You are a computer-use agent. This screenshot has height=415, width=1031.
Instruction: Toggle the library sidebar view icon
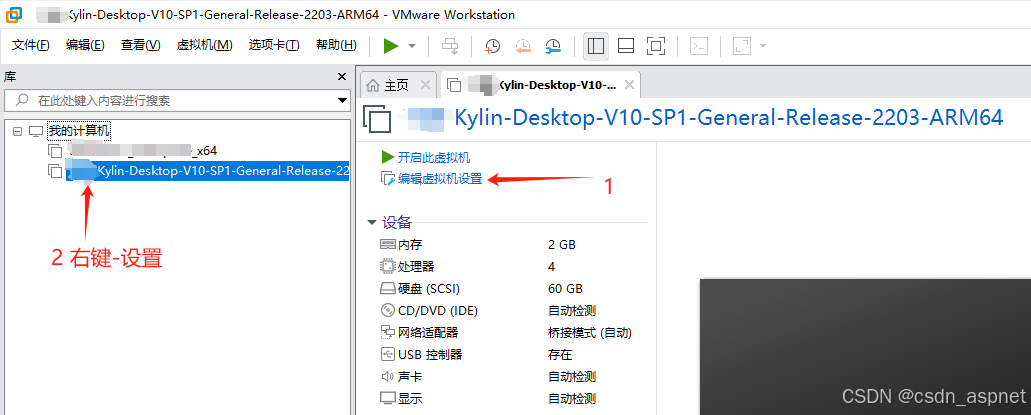[x=596, y=45]
